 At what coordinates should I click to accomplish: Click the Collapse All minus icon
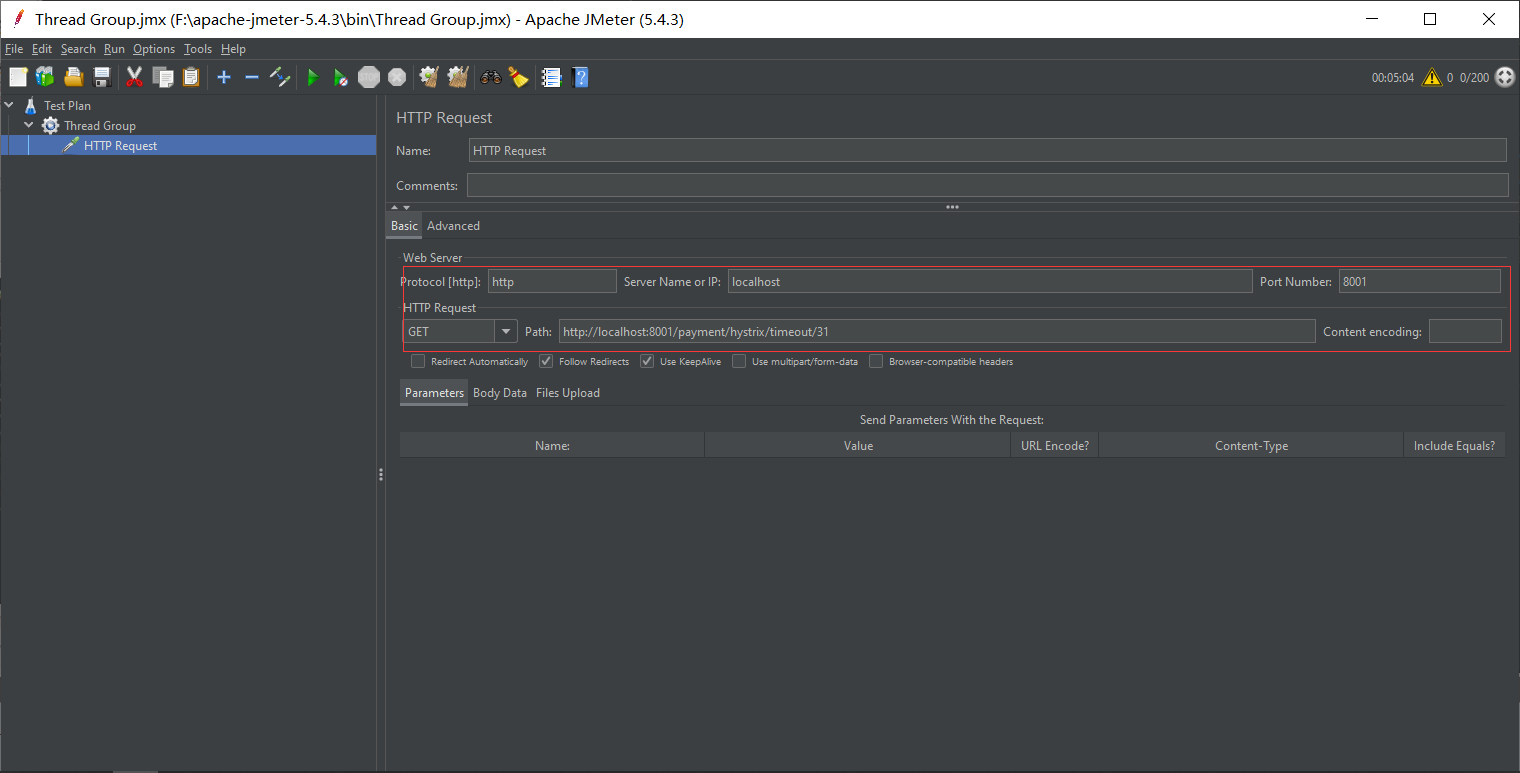point(252,77)
